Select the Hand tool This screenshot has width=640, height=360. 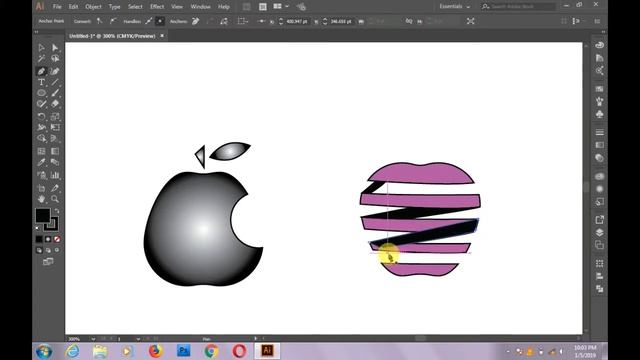42,199
